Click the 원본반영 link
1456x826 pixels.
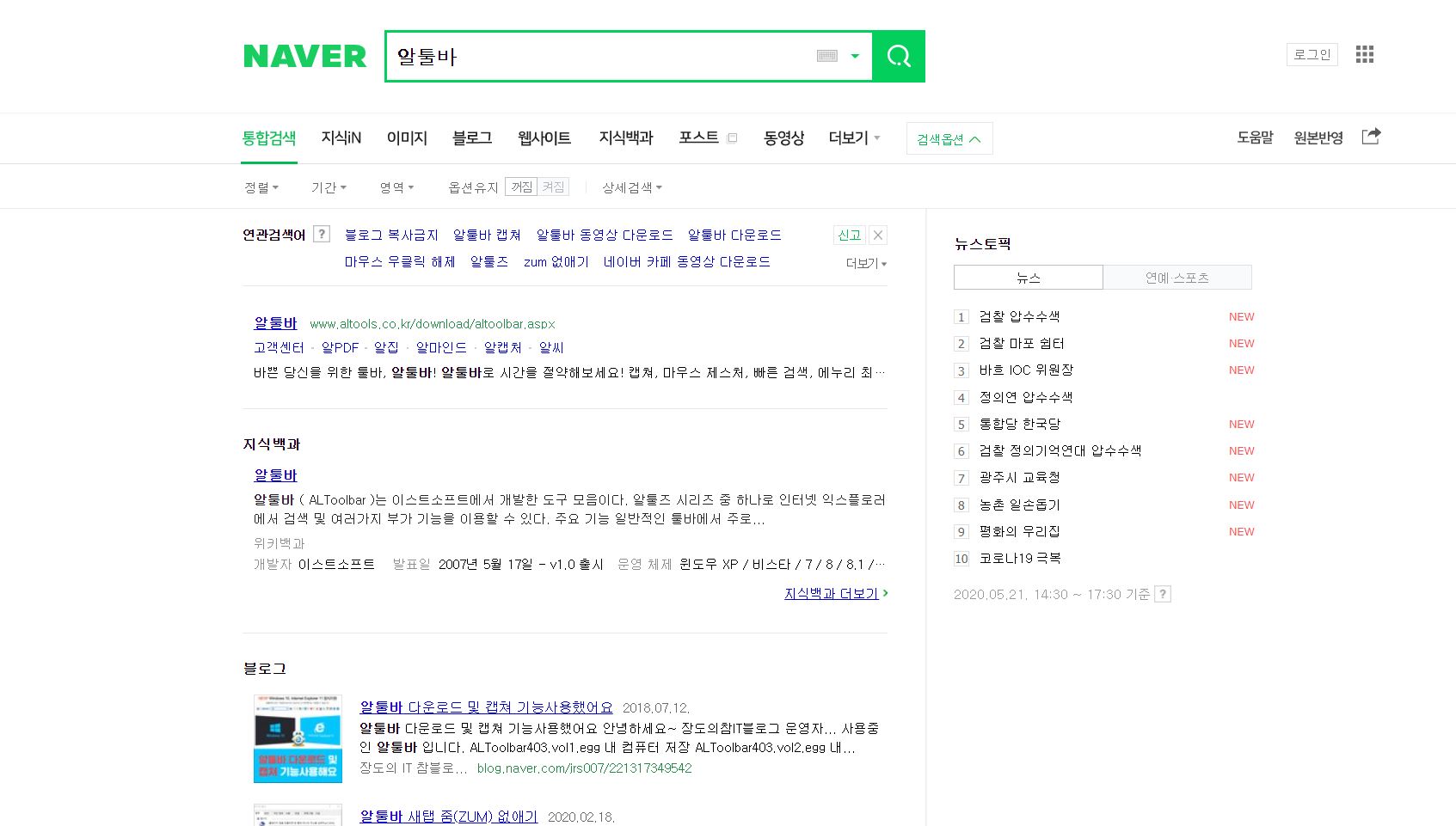[1318, 138]
